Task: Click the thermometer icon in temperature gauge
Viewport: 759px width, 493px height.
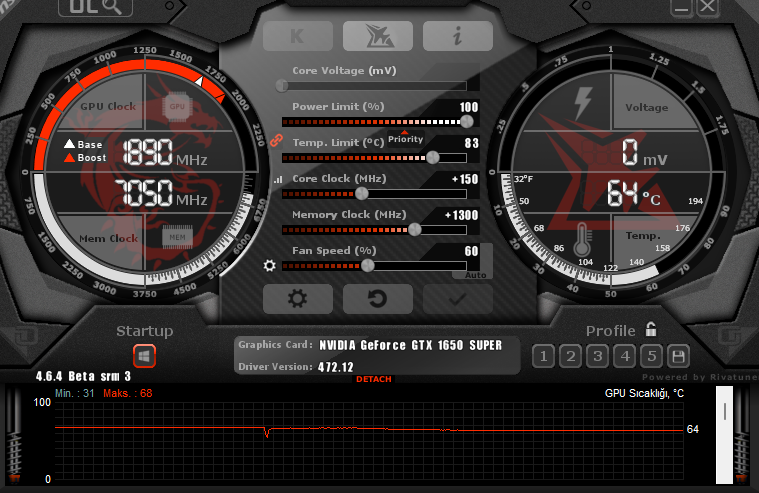Action: click(582, 240)
